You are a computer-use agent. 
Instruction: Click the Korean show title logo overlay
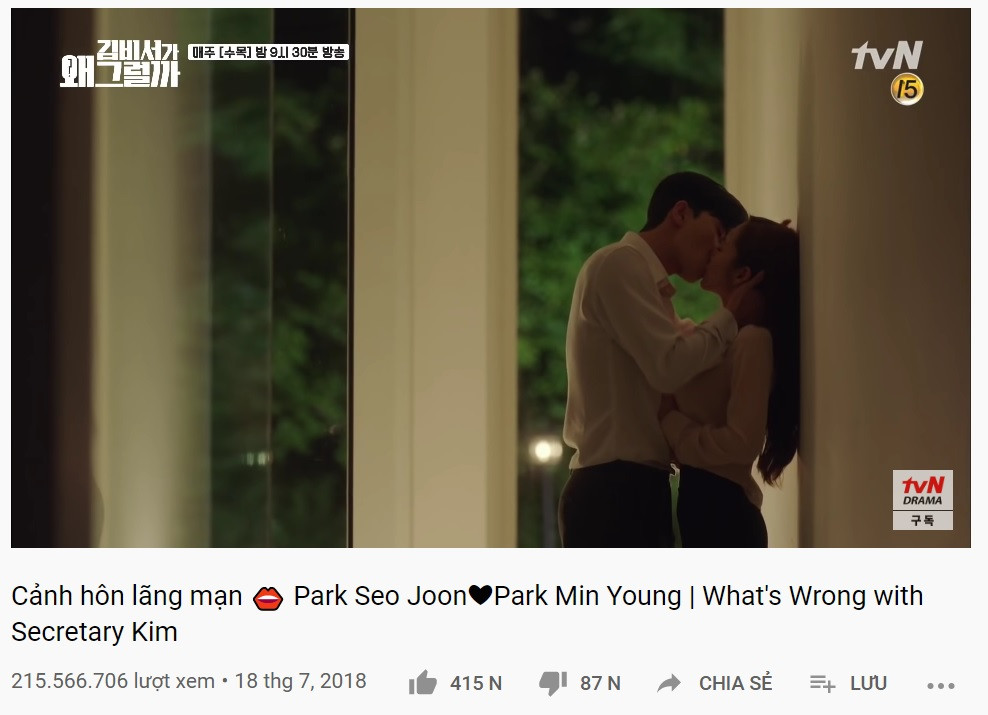tap(120, 64)
